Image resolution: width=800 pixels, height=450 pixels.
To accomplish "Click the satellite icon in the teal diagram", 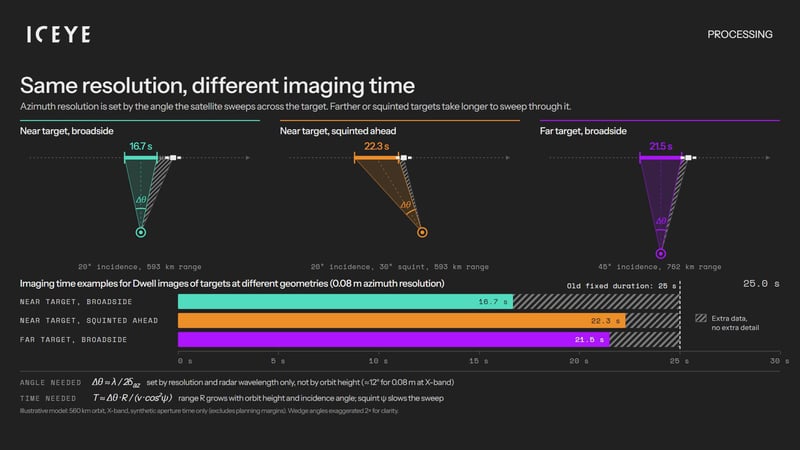I will coord(173,158).
